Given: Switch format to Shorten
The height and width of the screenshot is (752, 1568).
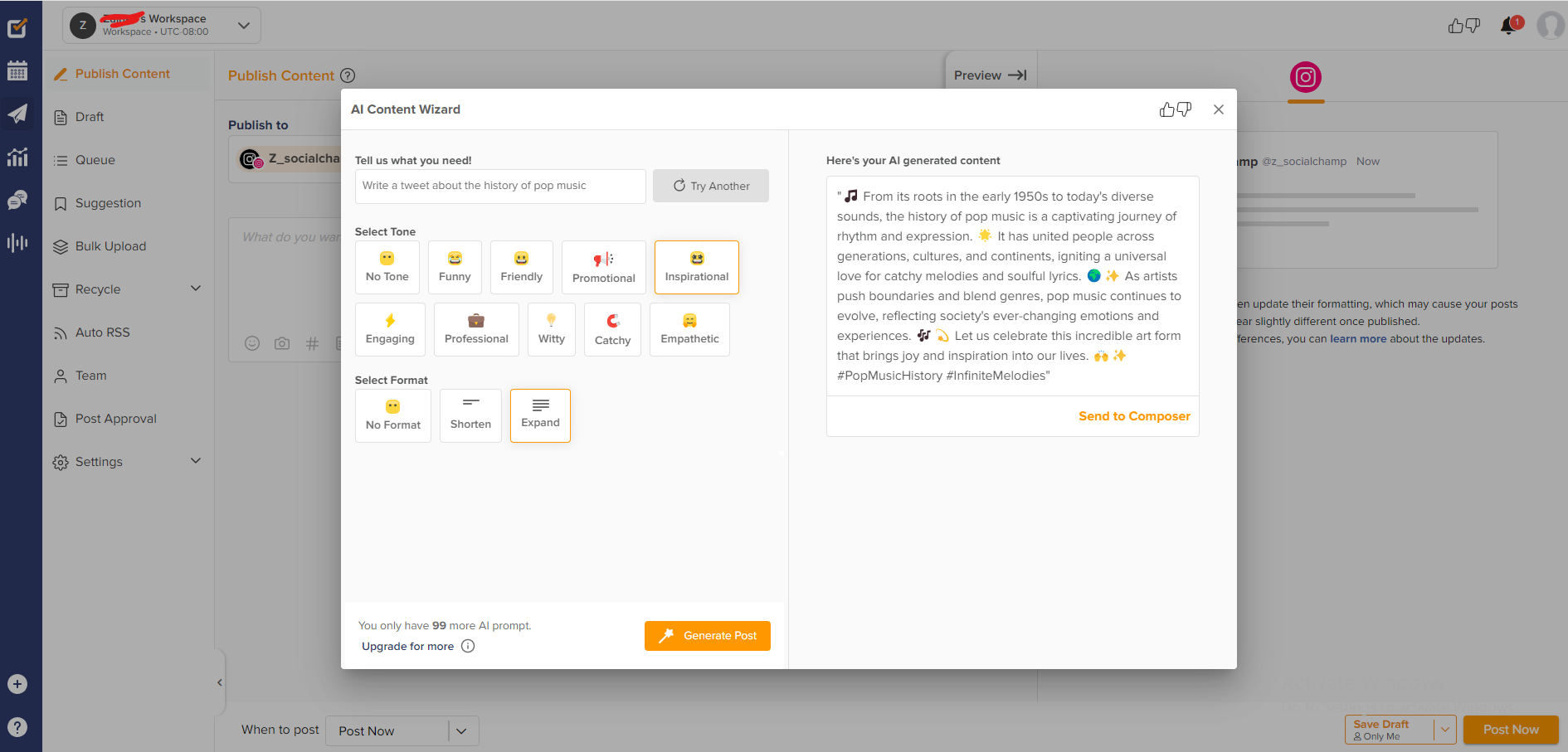Looking at the screenshot, I should click(x=470, y=415).
